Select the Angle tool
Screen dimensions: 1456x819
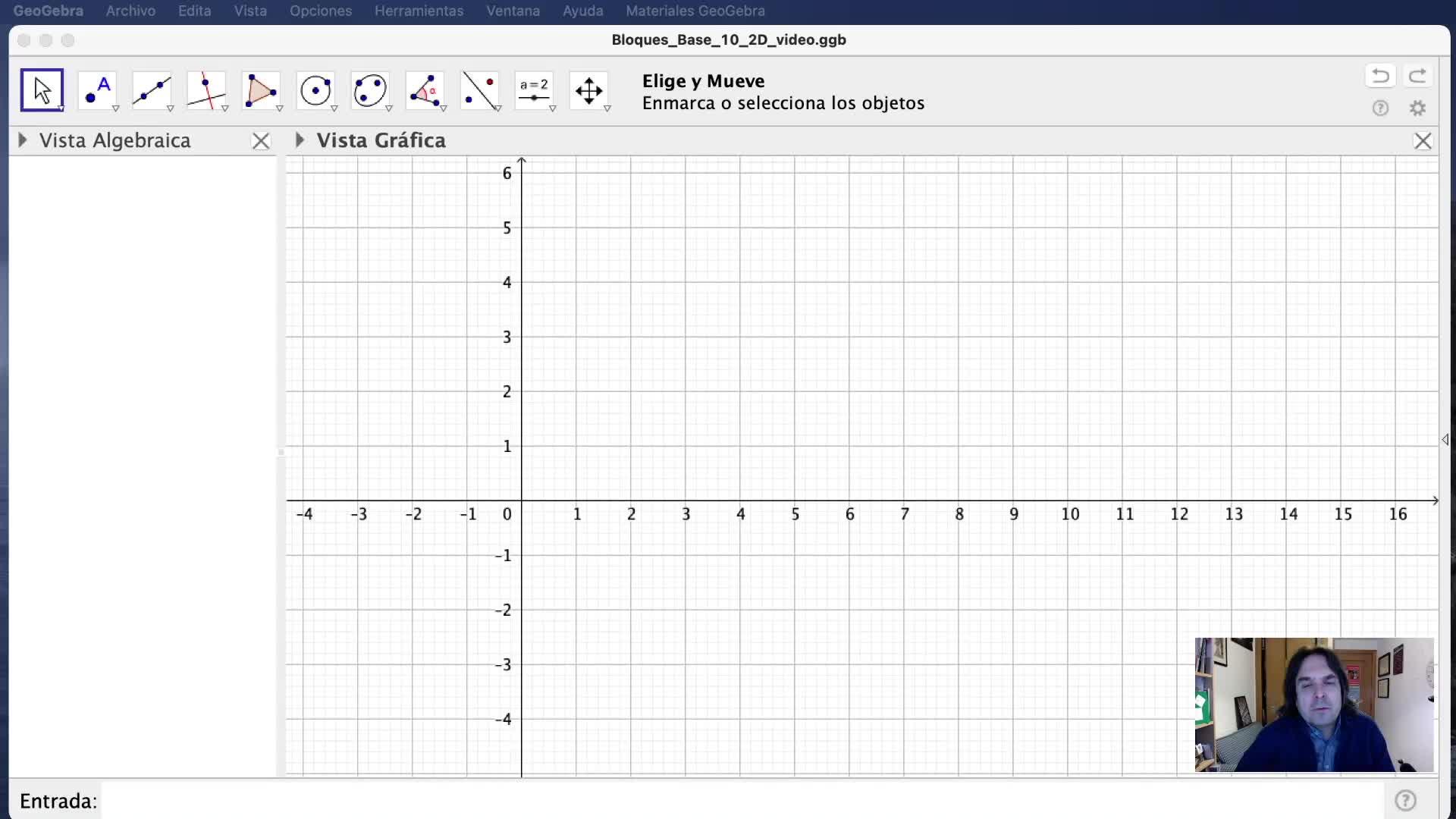click(x=425, y=90)
